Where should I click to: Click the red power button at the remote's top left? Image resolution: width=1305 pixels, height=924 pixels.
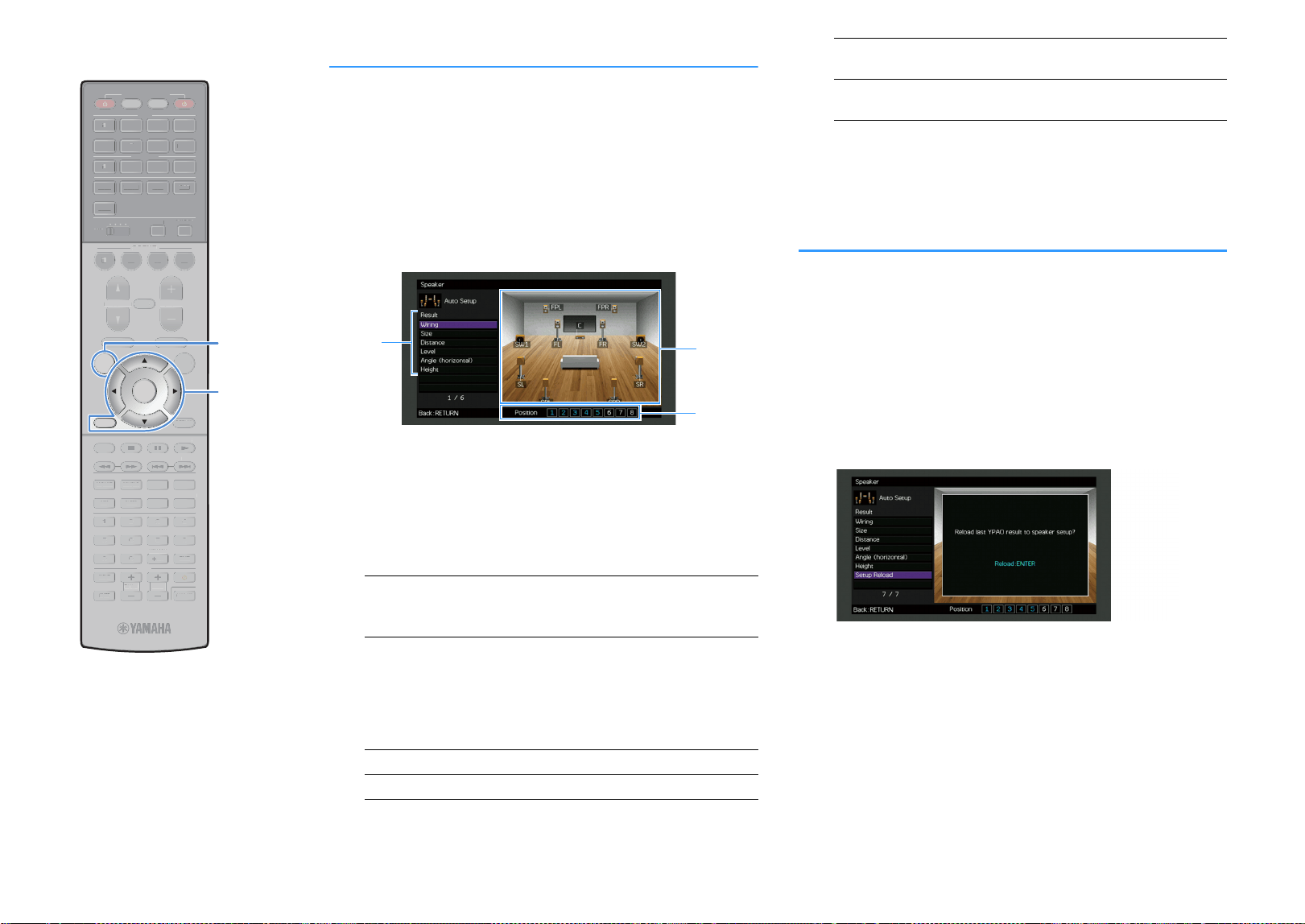(x=105, y=104)
